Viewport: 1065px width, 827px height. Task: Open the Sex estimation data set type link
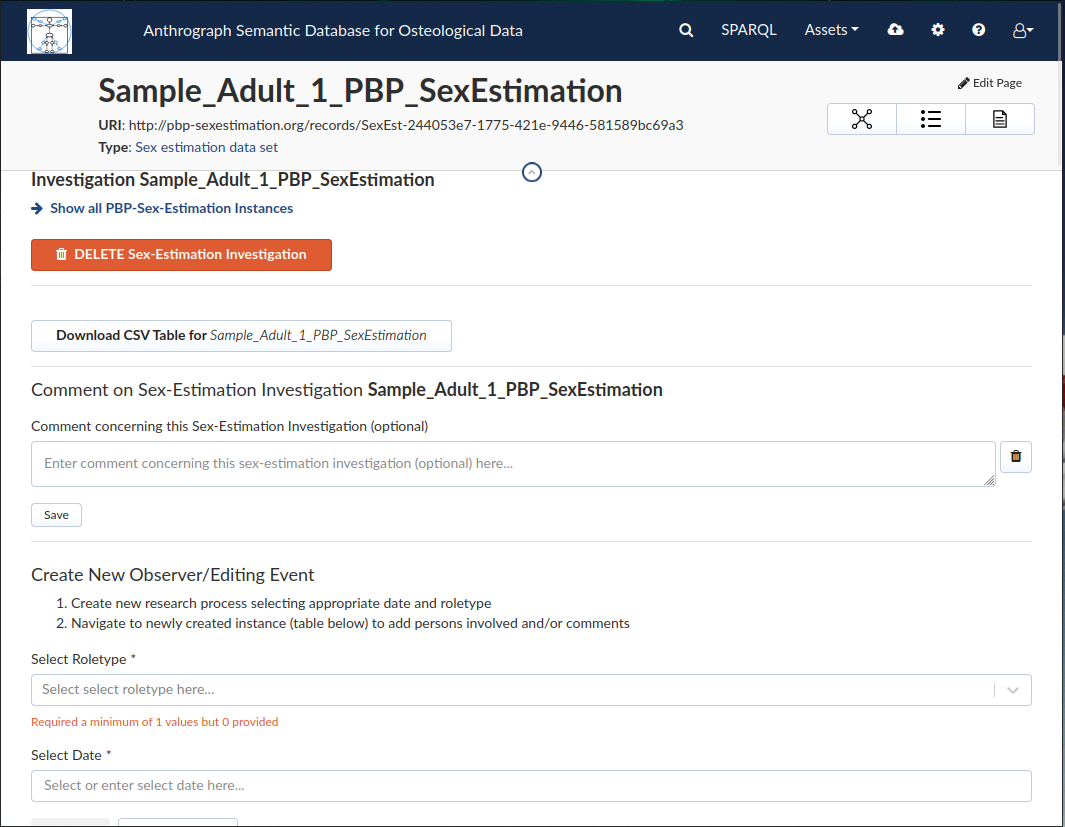point(206,147)
